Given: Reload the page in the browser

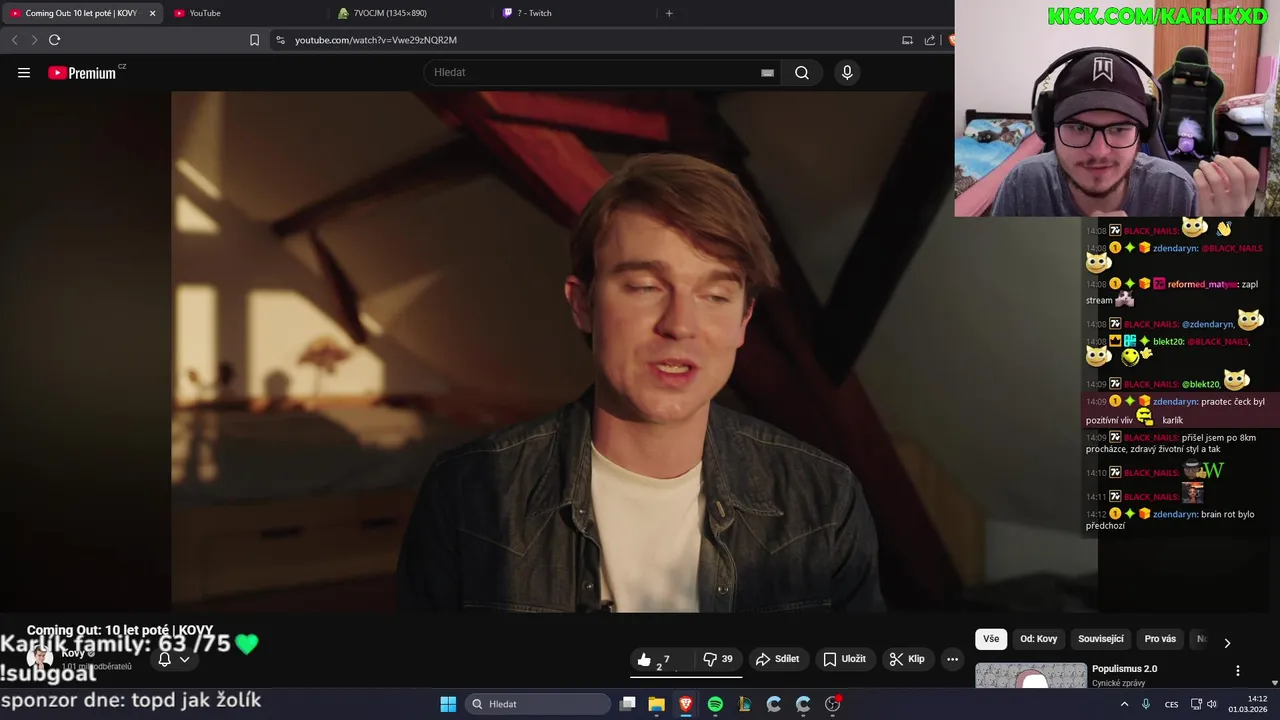Looking at the screenshot, I should coord(54,40).
